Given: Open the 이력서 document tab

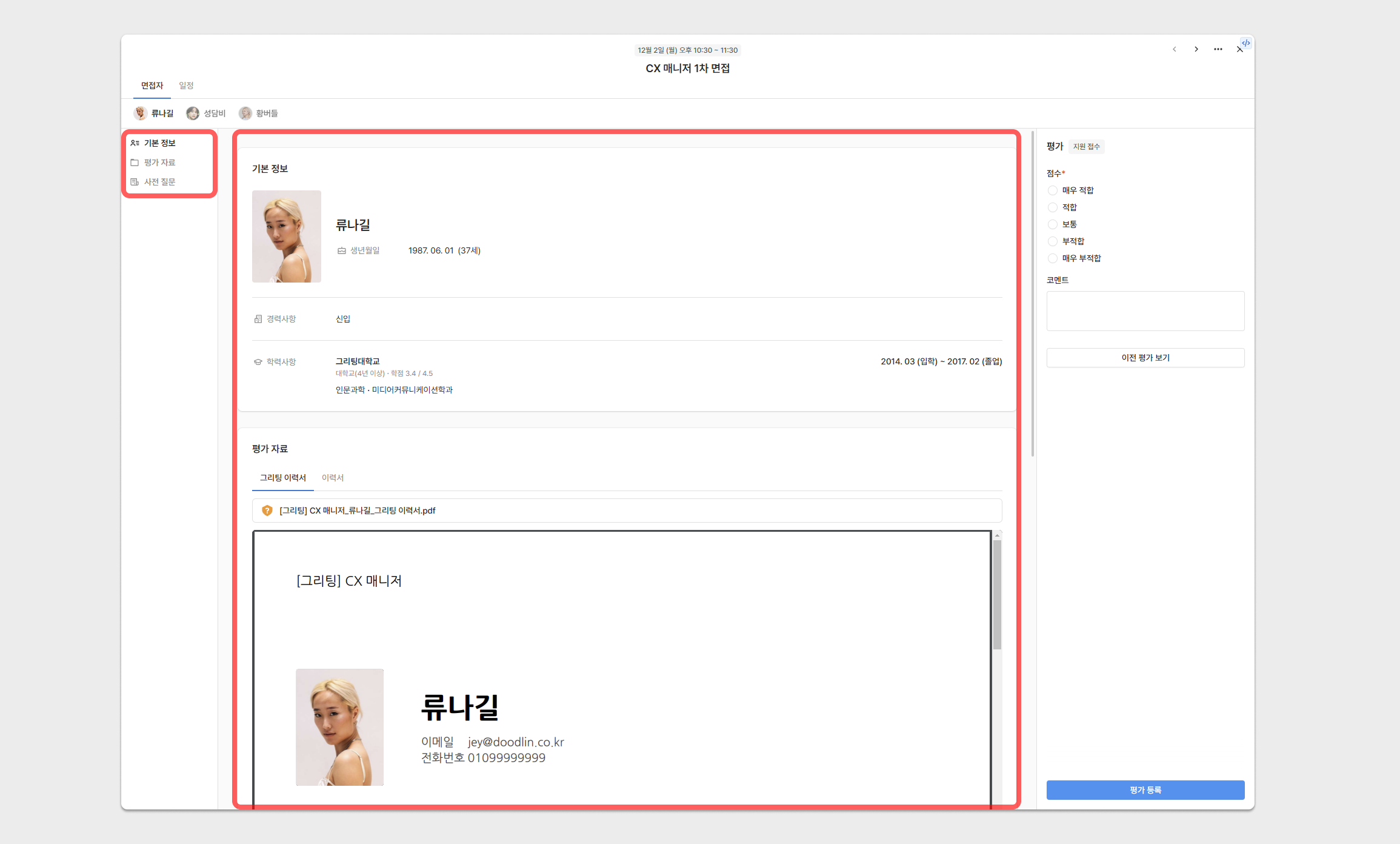Looking at the screenshot, I should pyautogui.click(x=332, y=478).
